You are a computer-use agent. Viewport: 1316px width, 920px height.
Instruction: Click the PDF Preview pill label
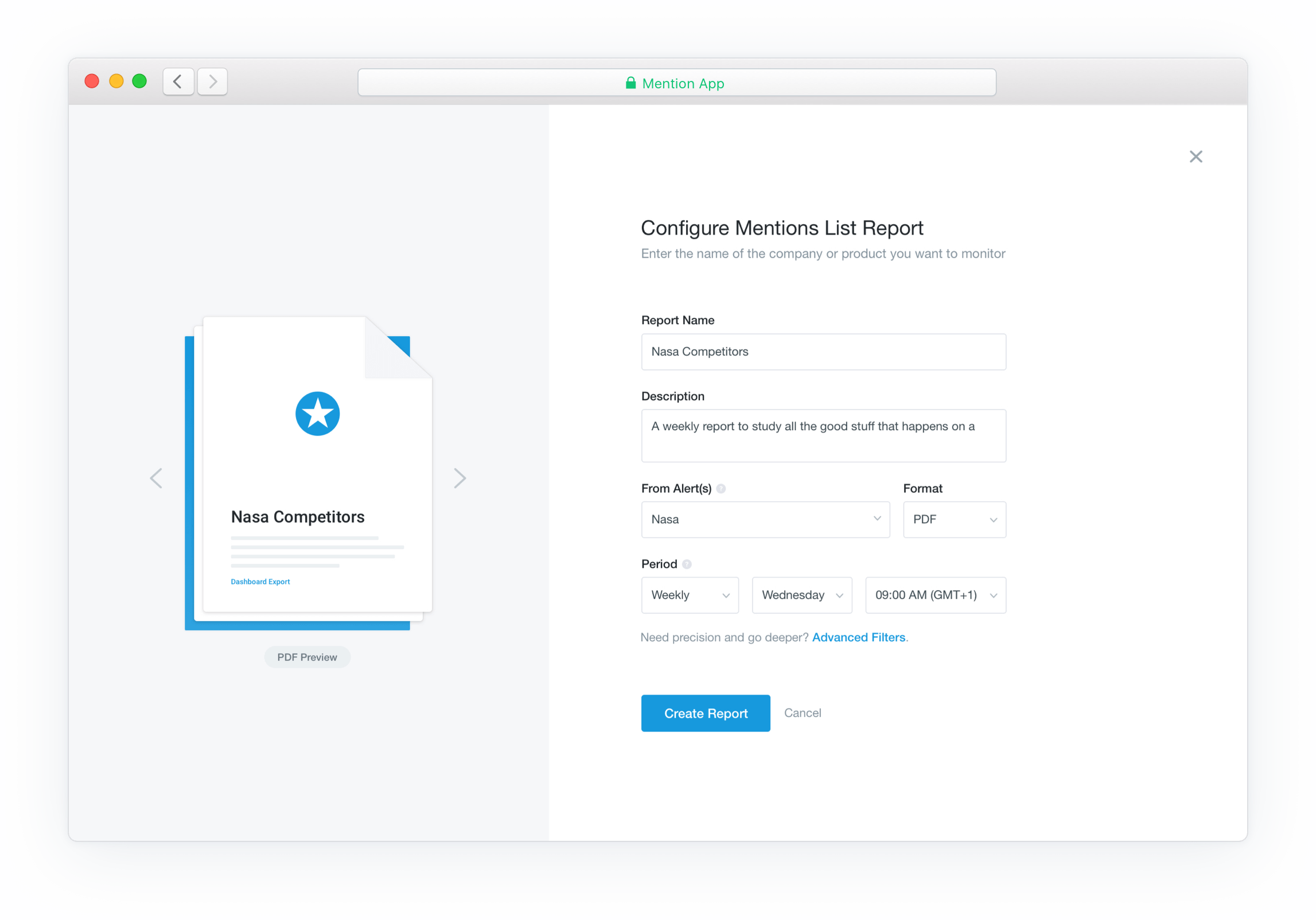tap(307, 657)
